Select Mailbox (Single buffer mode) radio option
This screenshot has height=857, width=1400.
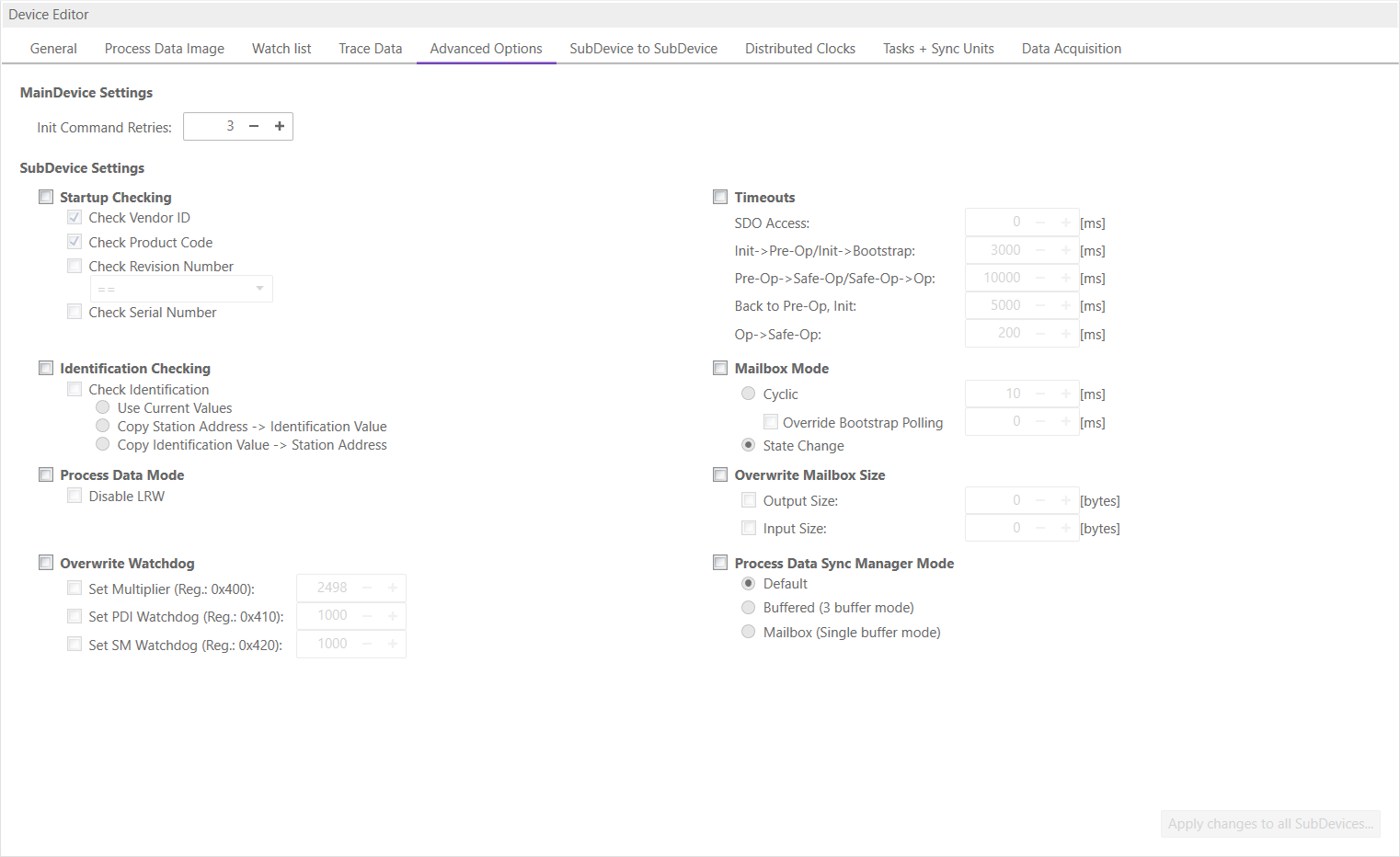749,632
